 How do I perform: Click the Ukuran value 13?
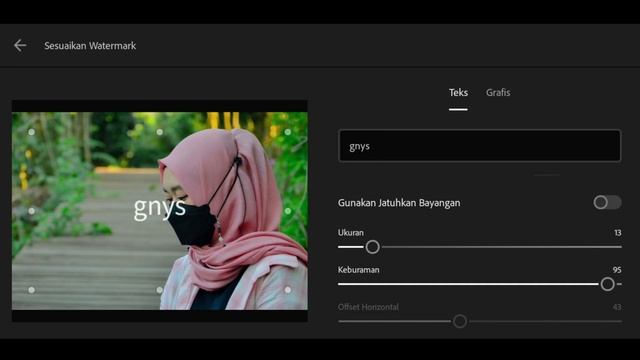618,233
